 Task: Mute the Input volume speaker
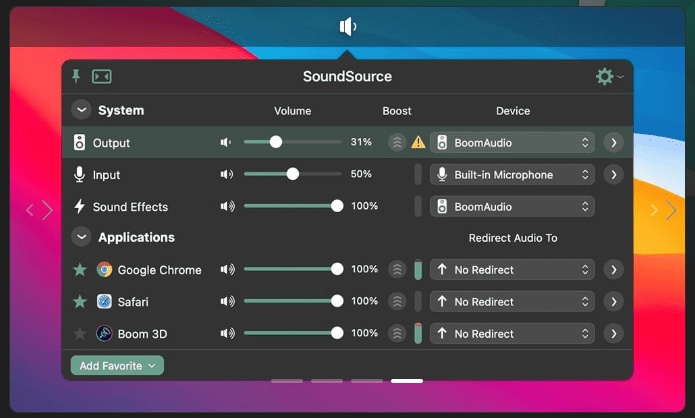tap(227, 174)
